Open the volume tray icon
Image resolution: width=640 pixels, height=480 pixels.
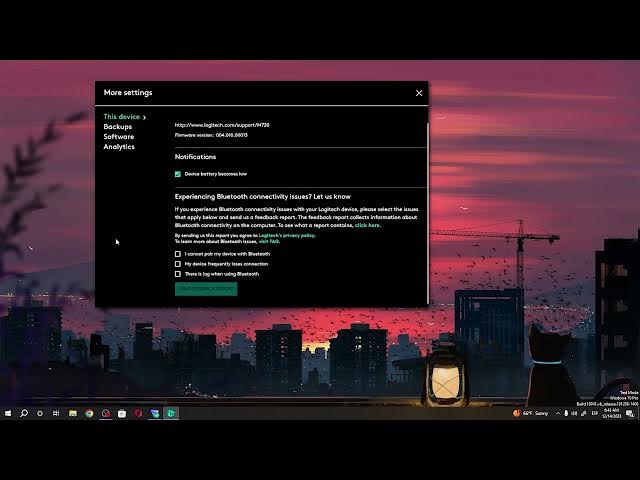[574, 413]
